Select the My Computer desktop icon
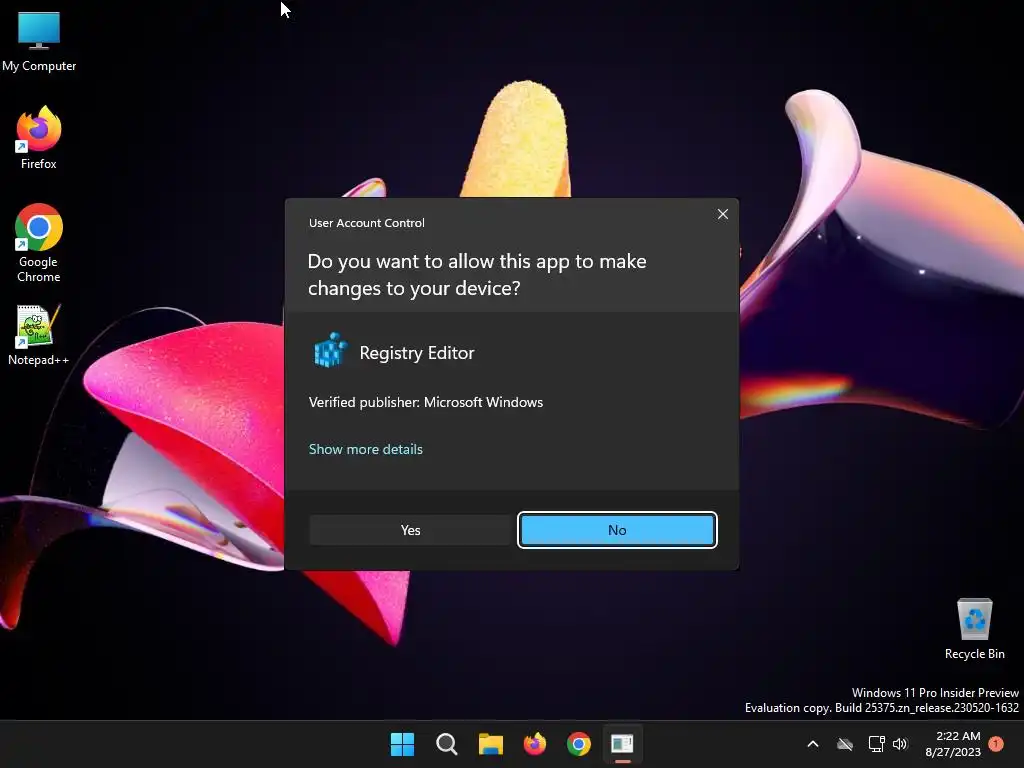Viewport: 1024px width, 768px height. [39, 41]
